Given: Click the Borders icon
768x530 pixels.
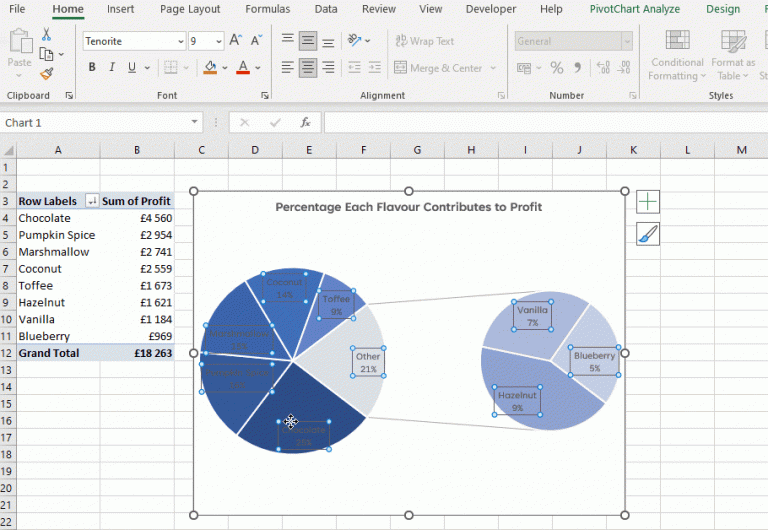Looking at the screenshot, I should (x=170, y=68).
